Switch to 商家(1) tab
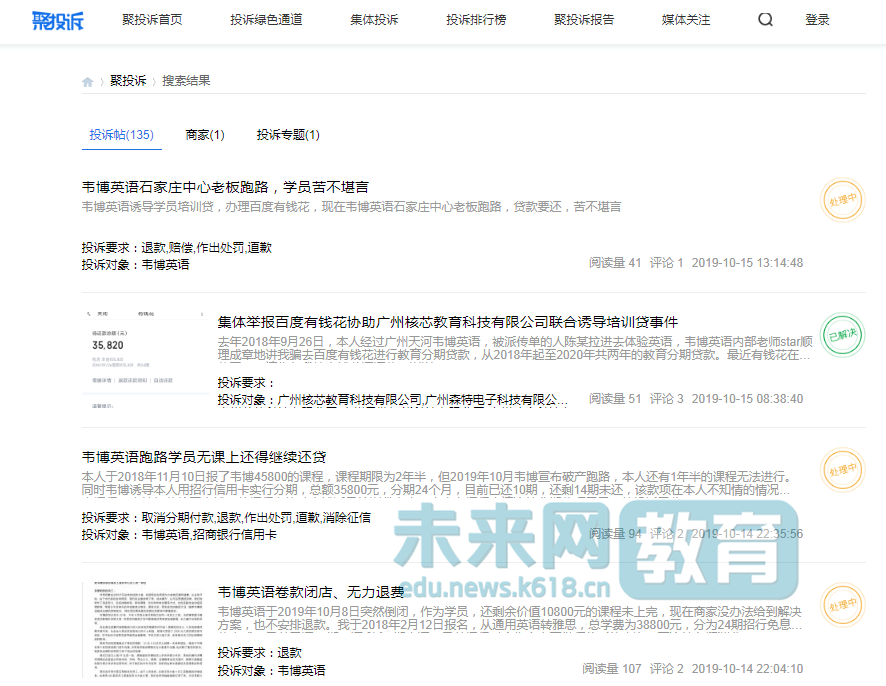Screen dimensions: 886x686 coord(205,135)
